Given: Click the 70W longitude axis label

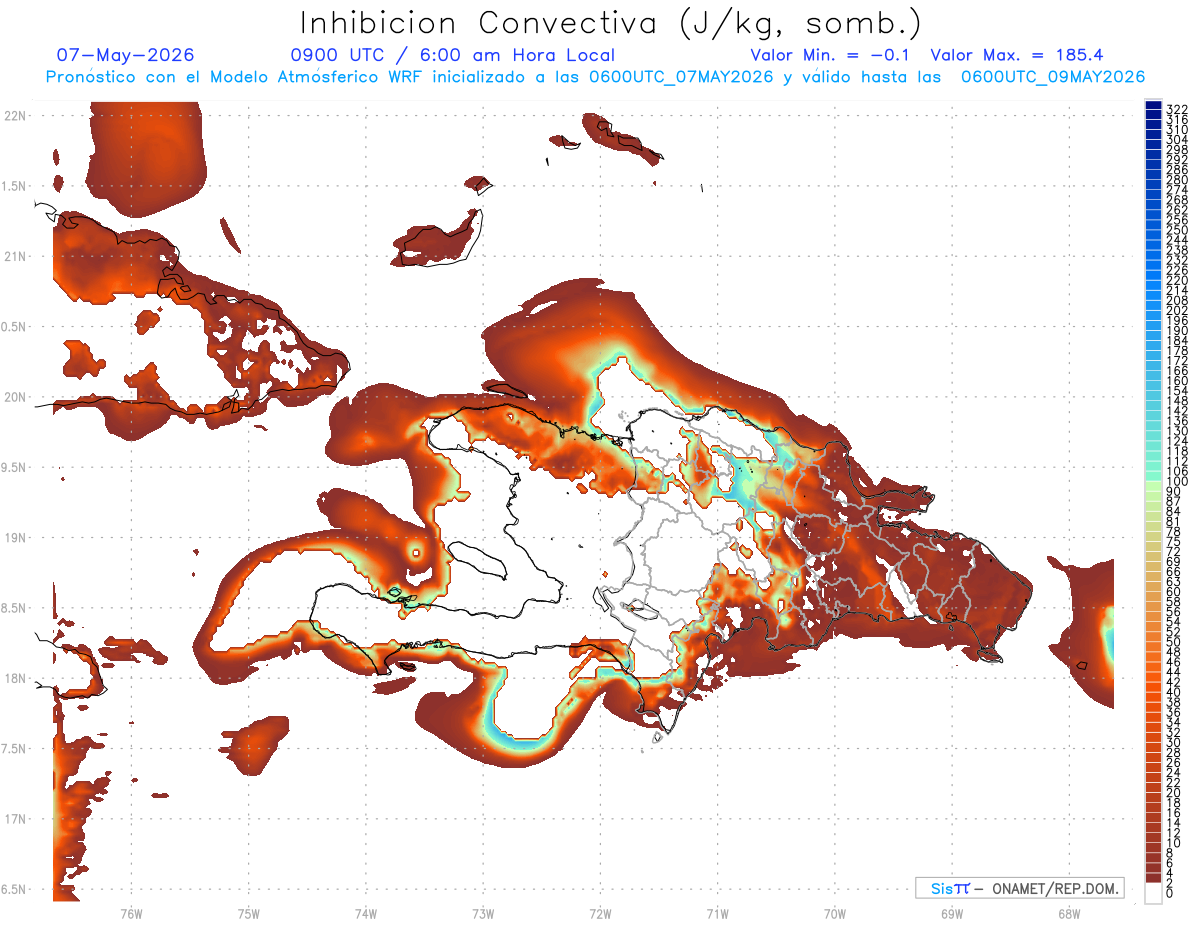Looking at the screenshot, I should pyautogui.click(x=835, y=914).
